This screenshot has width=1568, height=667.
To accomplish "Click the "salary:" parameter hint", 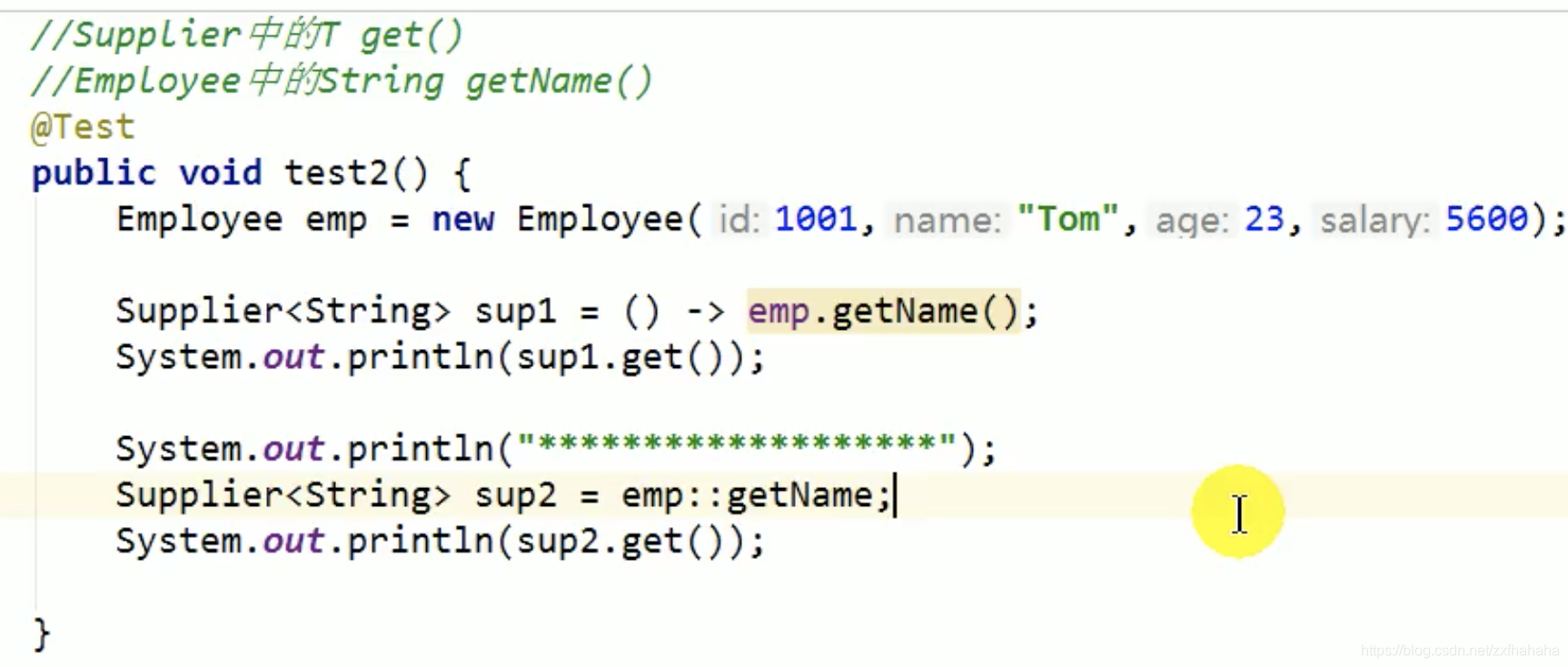I will [x=1375, y=220].
